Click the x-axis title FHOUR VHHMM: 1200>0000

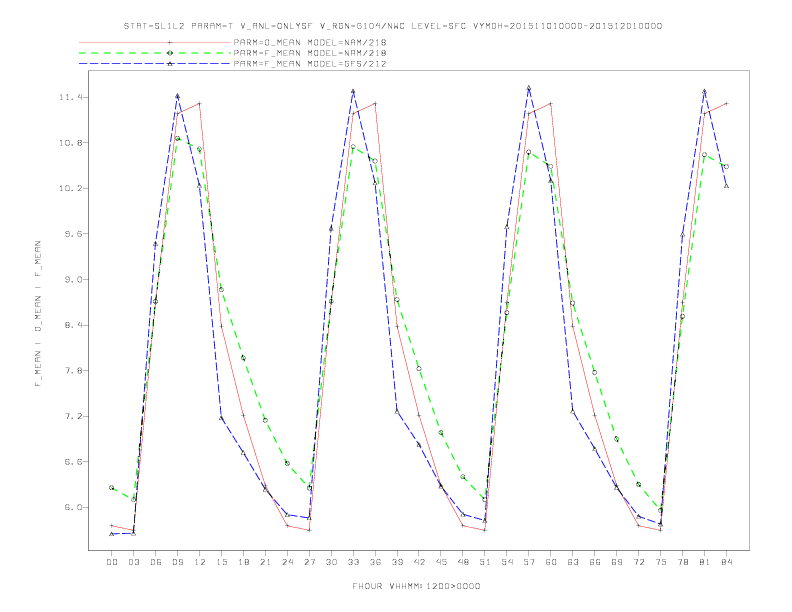coord(416,586)
